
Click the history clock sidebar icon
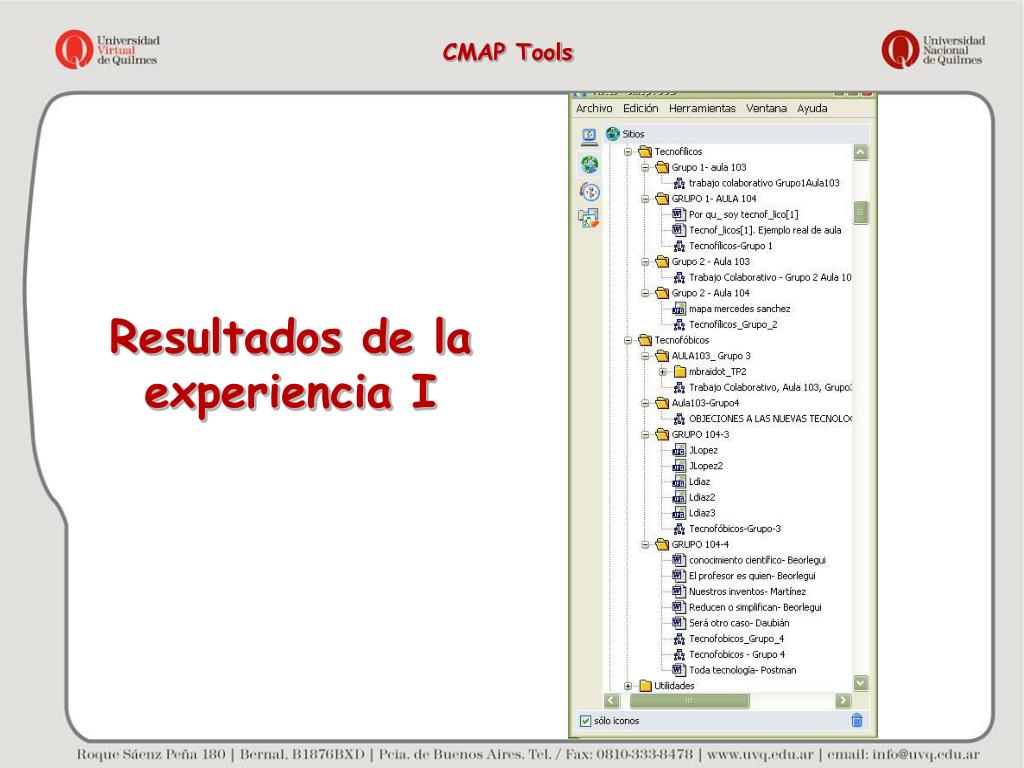tap(590, 191)
